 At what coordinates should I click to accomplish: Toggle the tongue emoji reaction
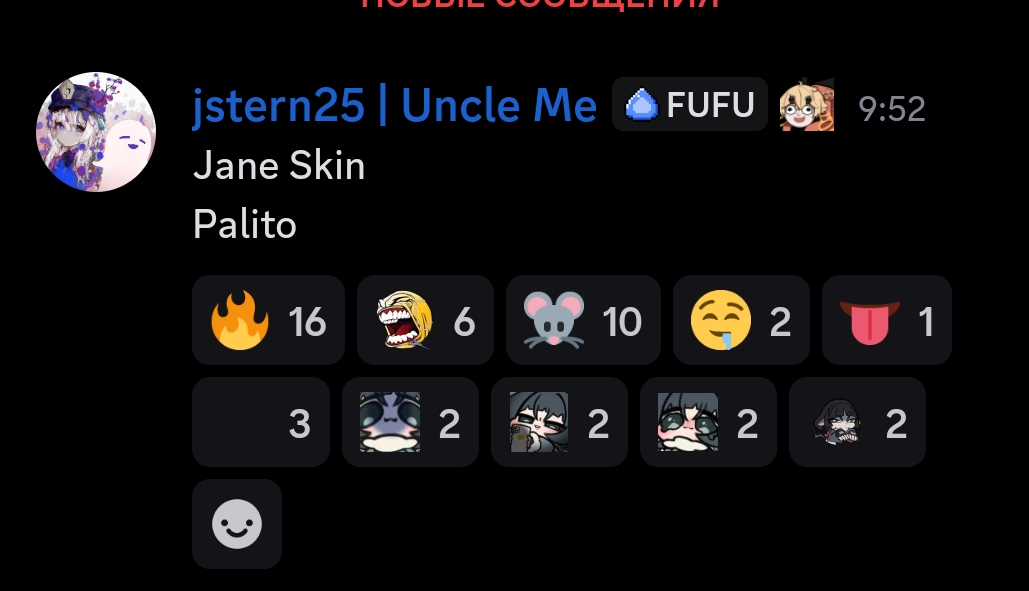(887, 320)
